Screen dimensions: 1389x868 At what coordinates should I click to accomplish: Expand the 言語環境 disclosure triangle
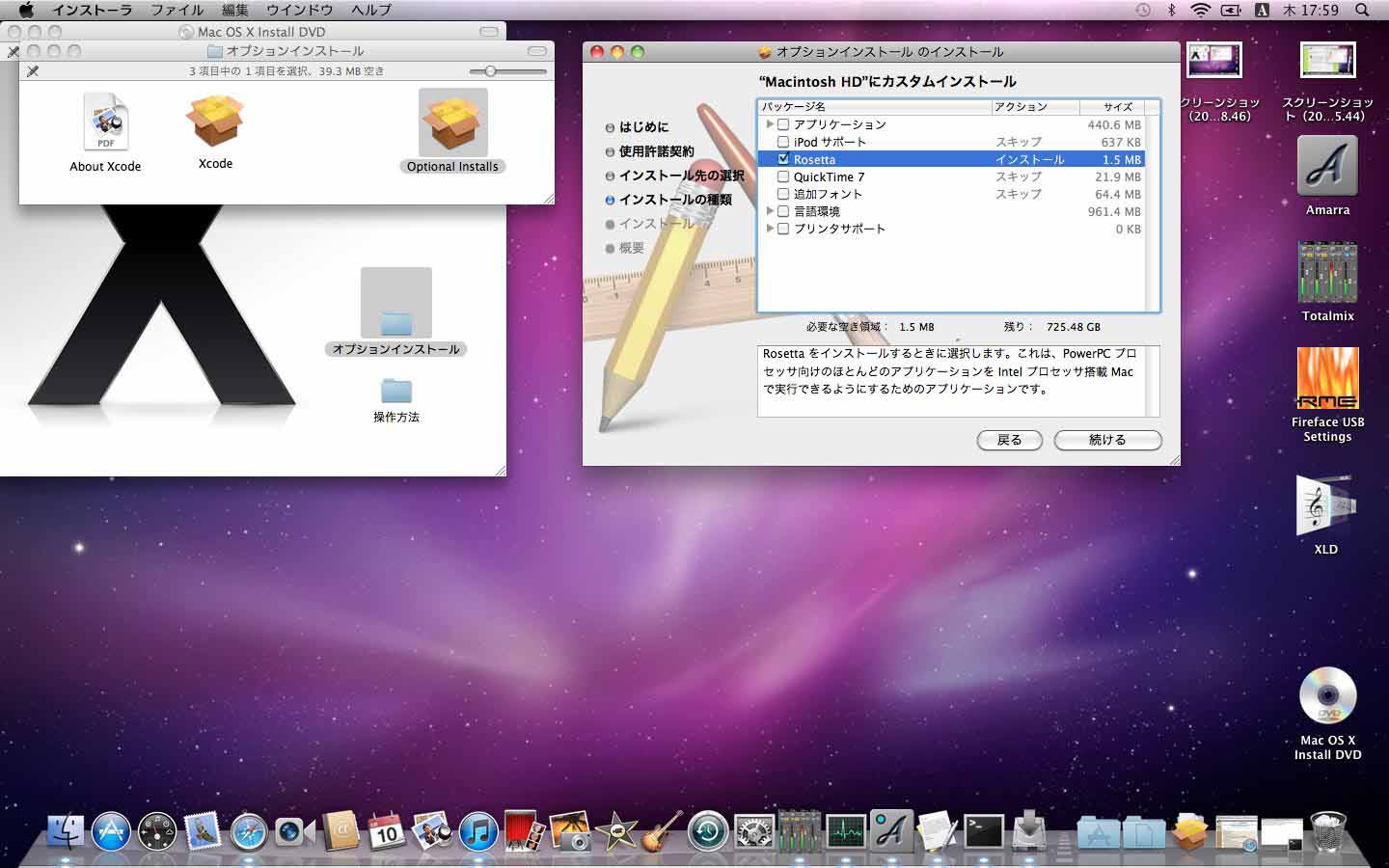(x=769, y=211)
